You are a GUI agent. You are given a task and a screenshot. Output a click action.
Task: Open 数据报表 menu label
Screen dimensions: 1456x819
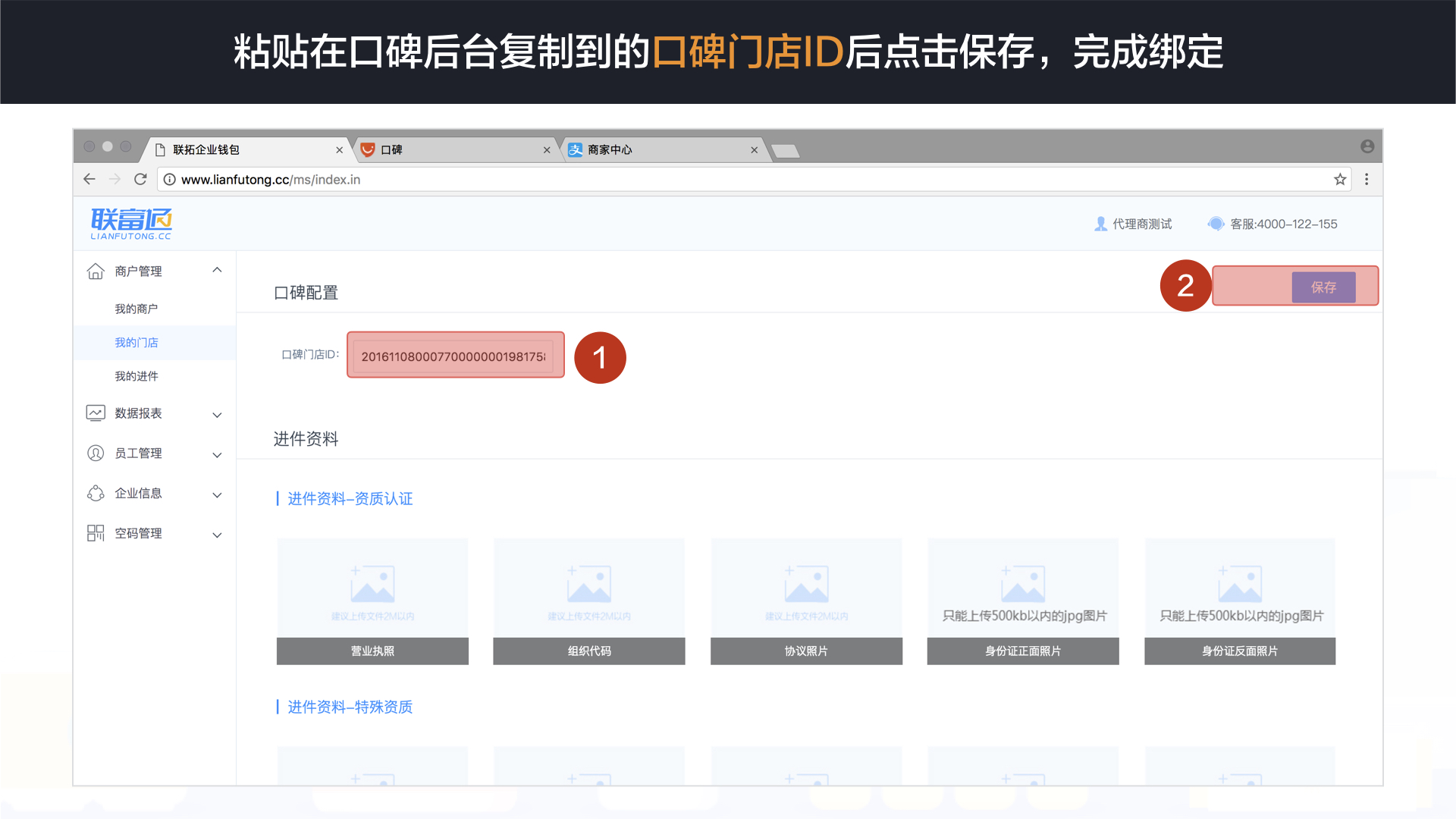(138, 413)
